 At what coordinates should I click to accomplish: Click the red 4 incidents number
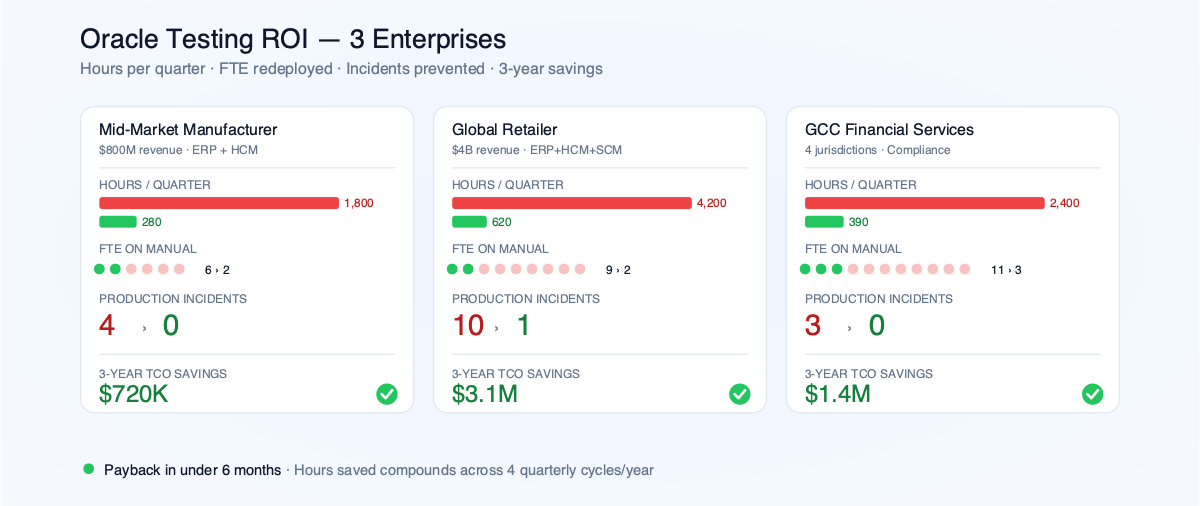(x=107, y=325)
